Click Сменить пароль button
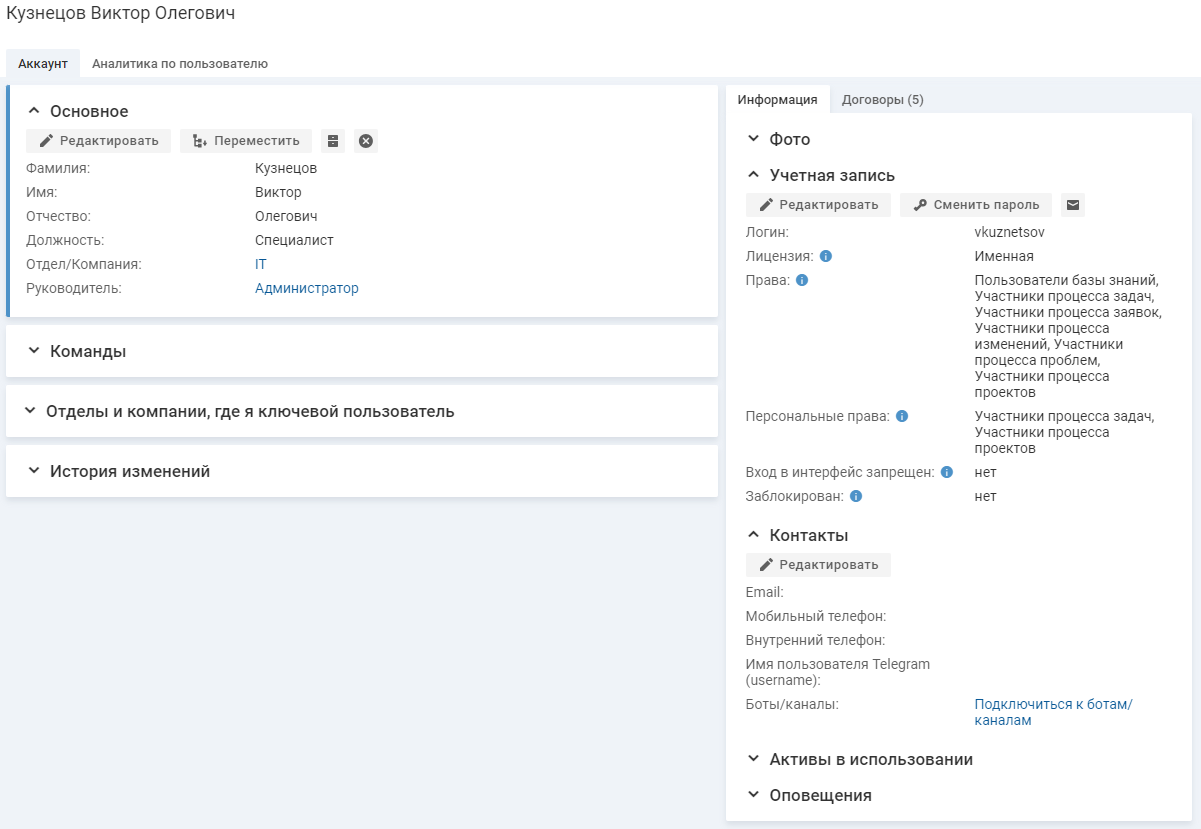This screenshot has width=1201, height=829. click(x=976, y=205)
